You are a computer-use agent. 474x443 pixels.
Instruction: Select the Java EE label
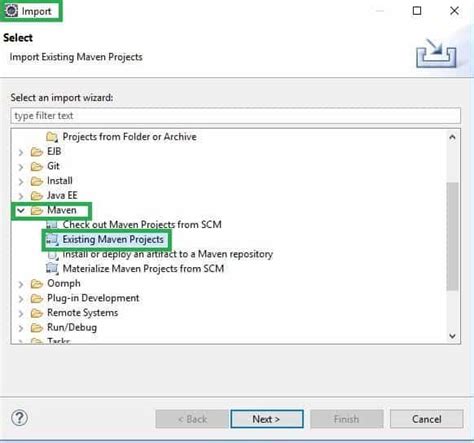point(62,195)
